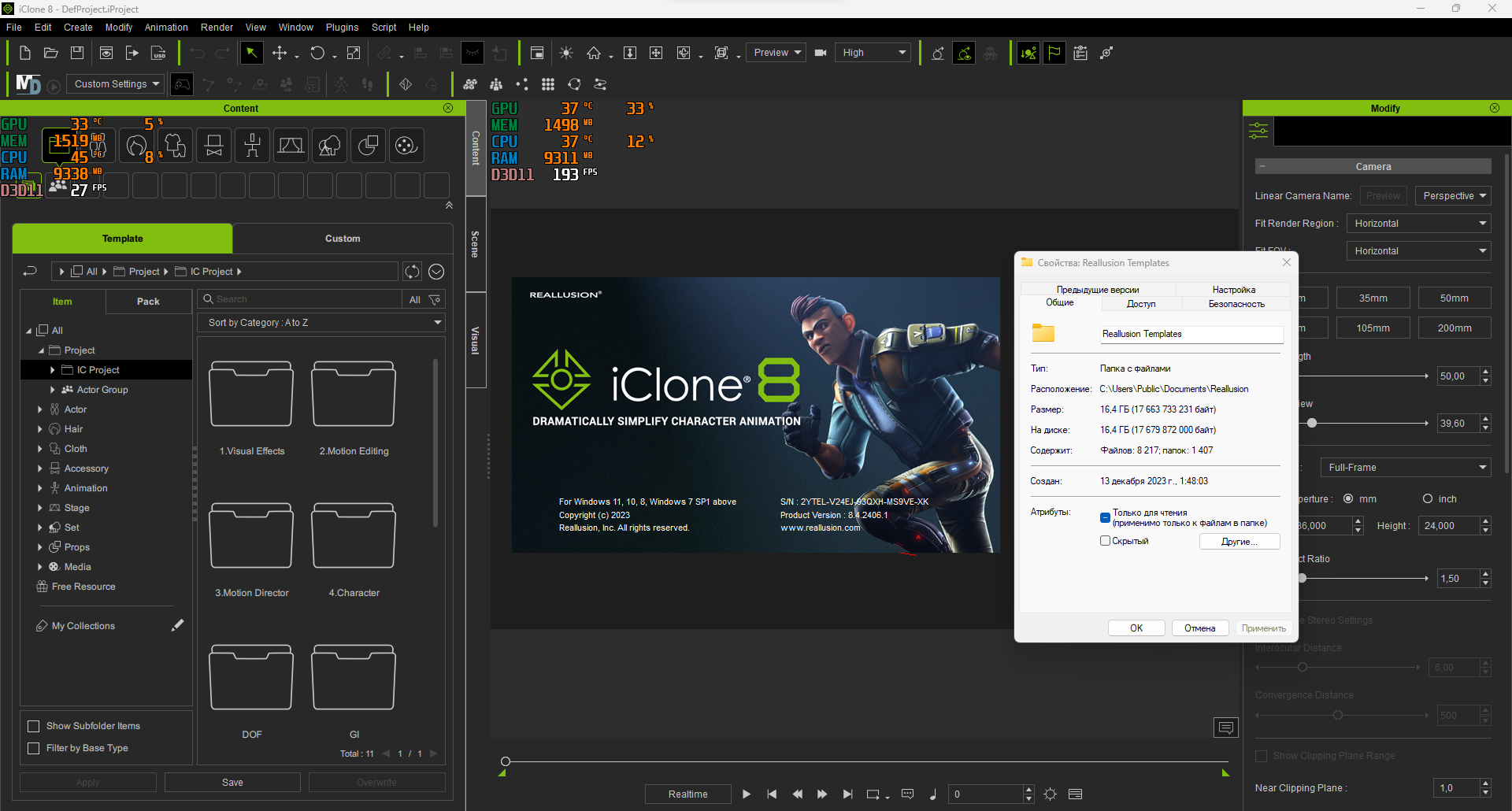Click the play button in playback bar

click(747, 794)
